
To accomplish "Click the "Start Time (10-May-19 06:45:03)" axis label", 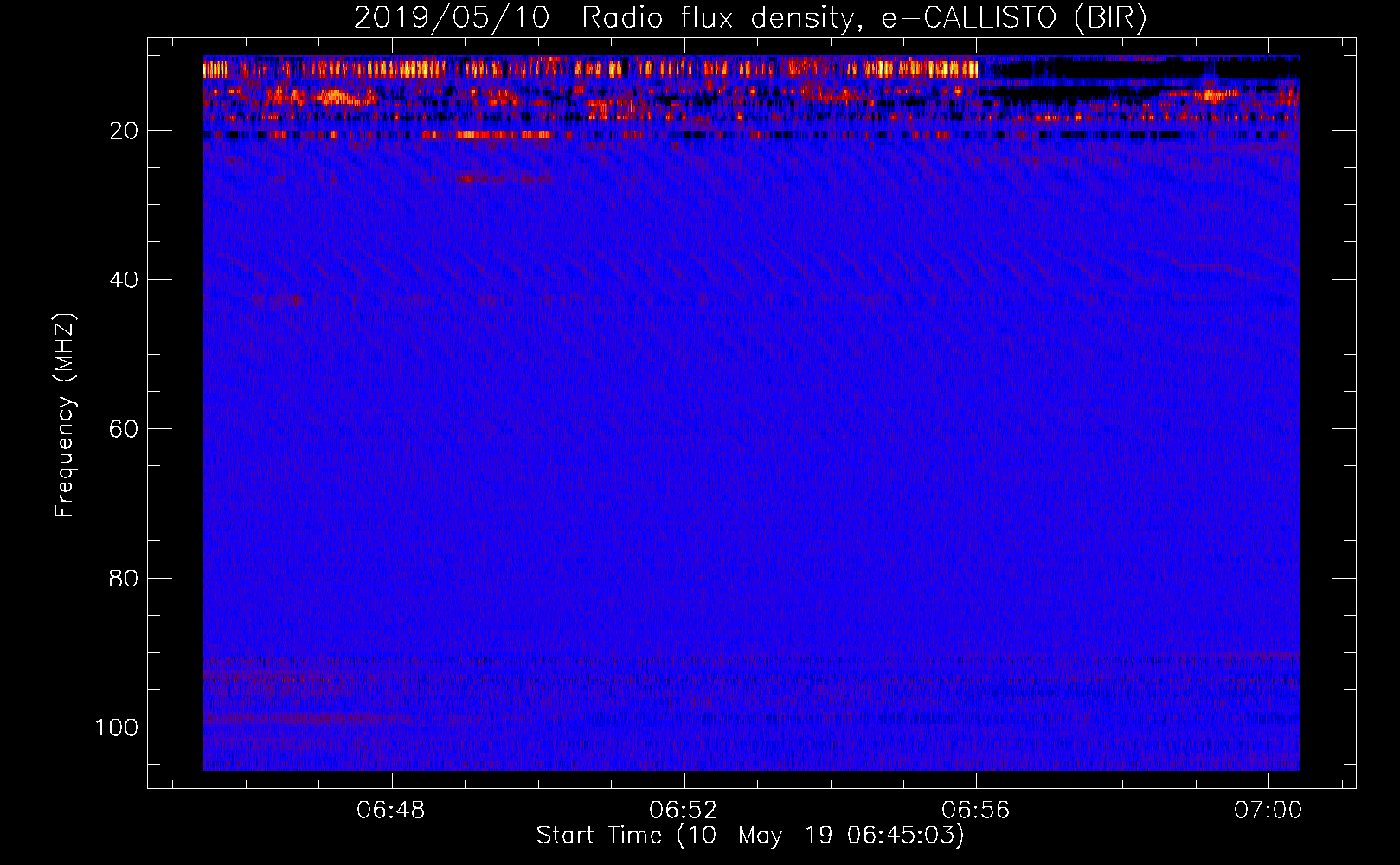I will point(750,836).
